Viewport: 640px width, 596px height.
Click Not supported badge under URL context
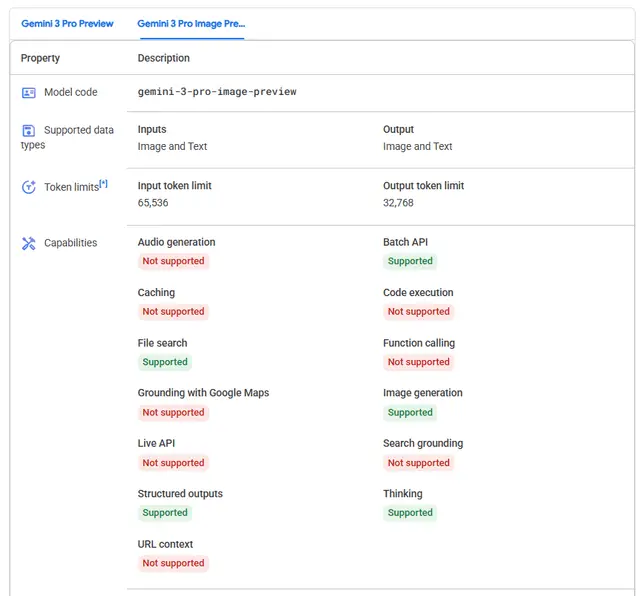(173, 563)
